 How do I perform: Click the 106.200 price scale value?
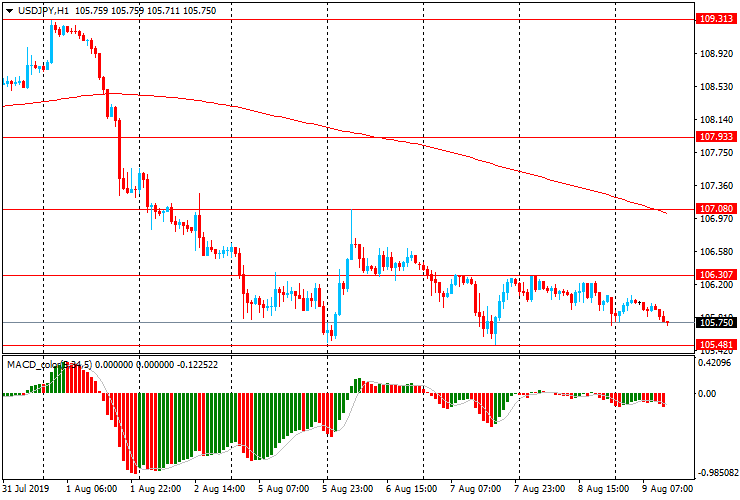coord(716,285)
